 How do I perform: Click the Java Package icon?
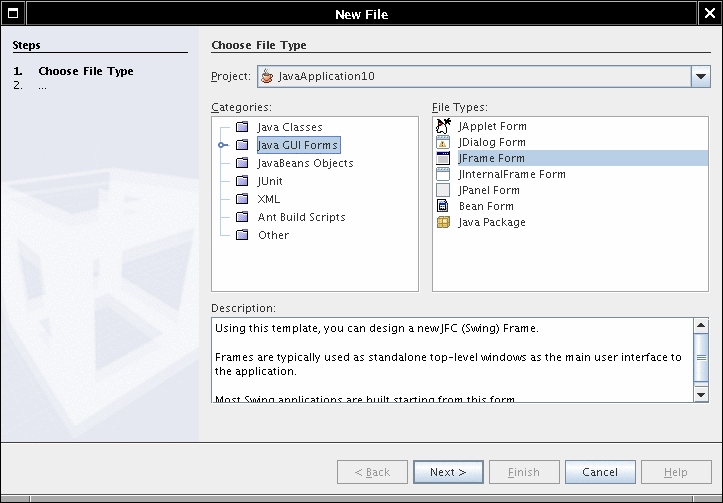[443, 222]
